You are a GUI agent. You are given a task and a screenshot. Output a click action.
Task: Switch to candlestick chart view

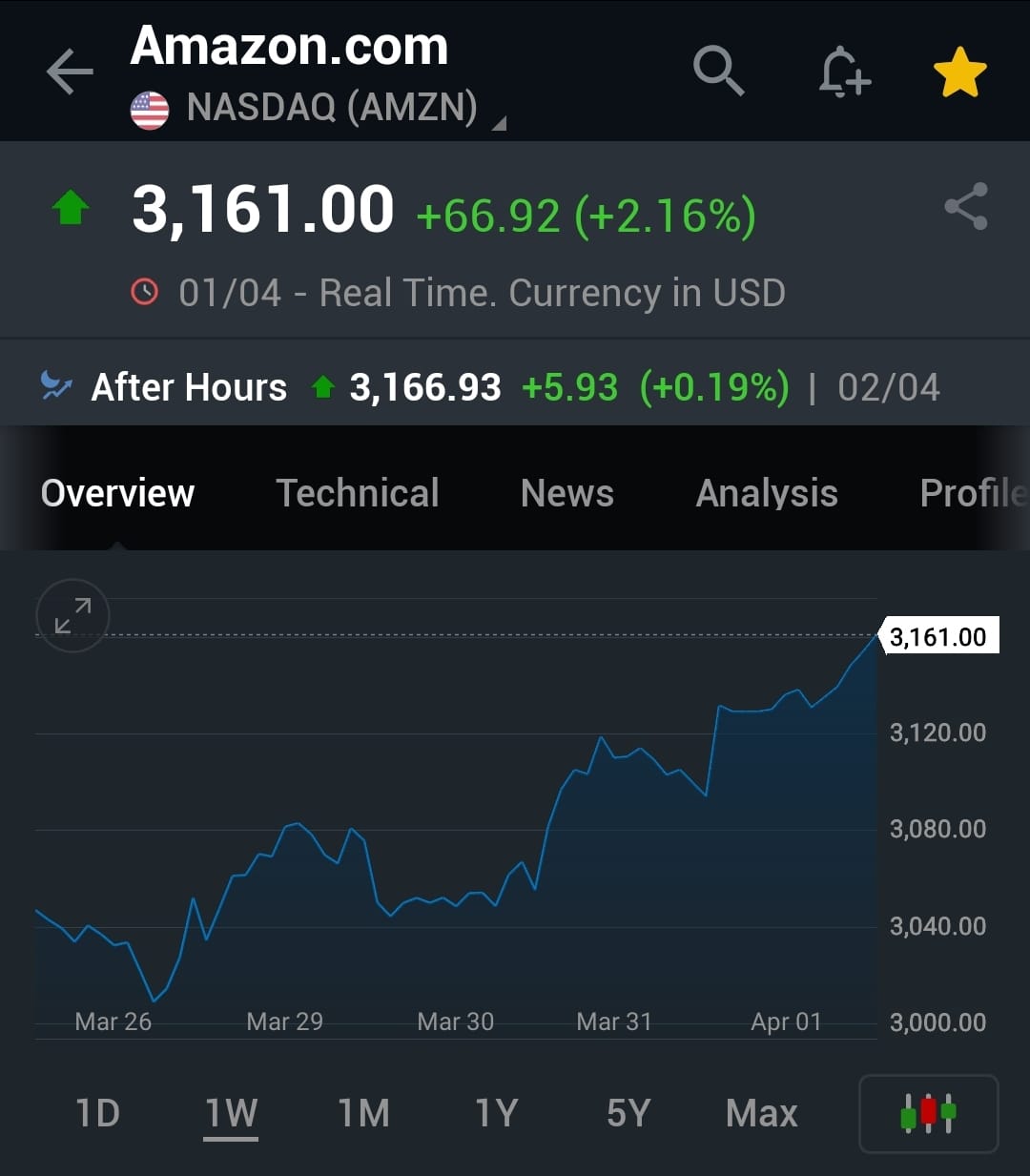click(x=929, y=1113)
